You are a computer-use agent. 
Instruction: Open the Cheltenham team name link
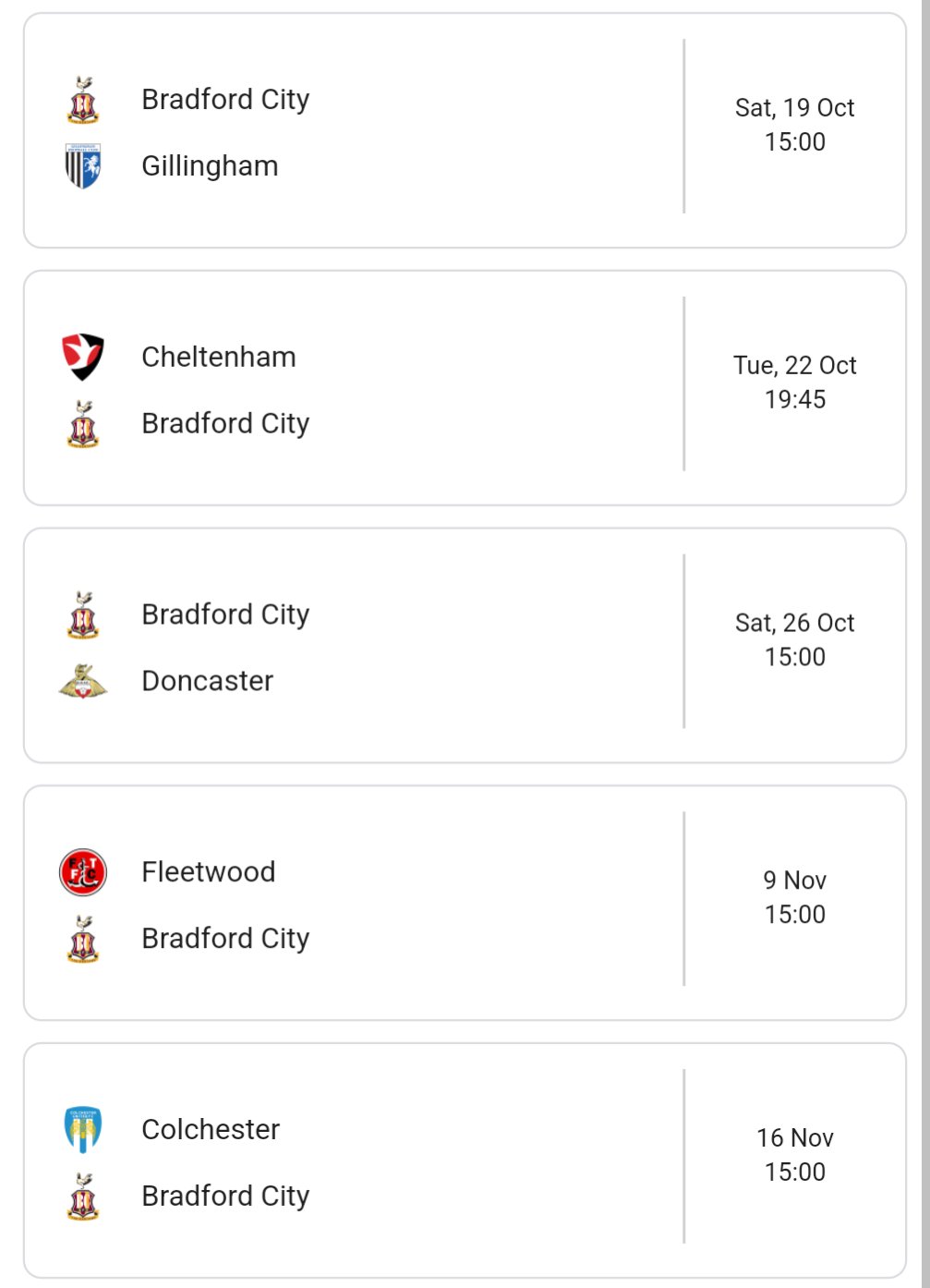pos(219,358)
